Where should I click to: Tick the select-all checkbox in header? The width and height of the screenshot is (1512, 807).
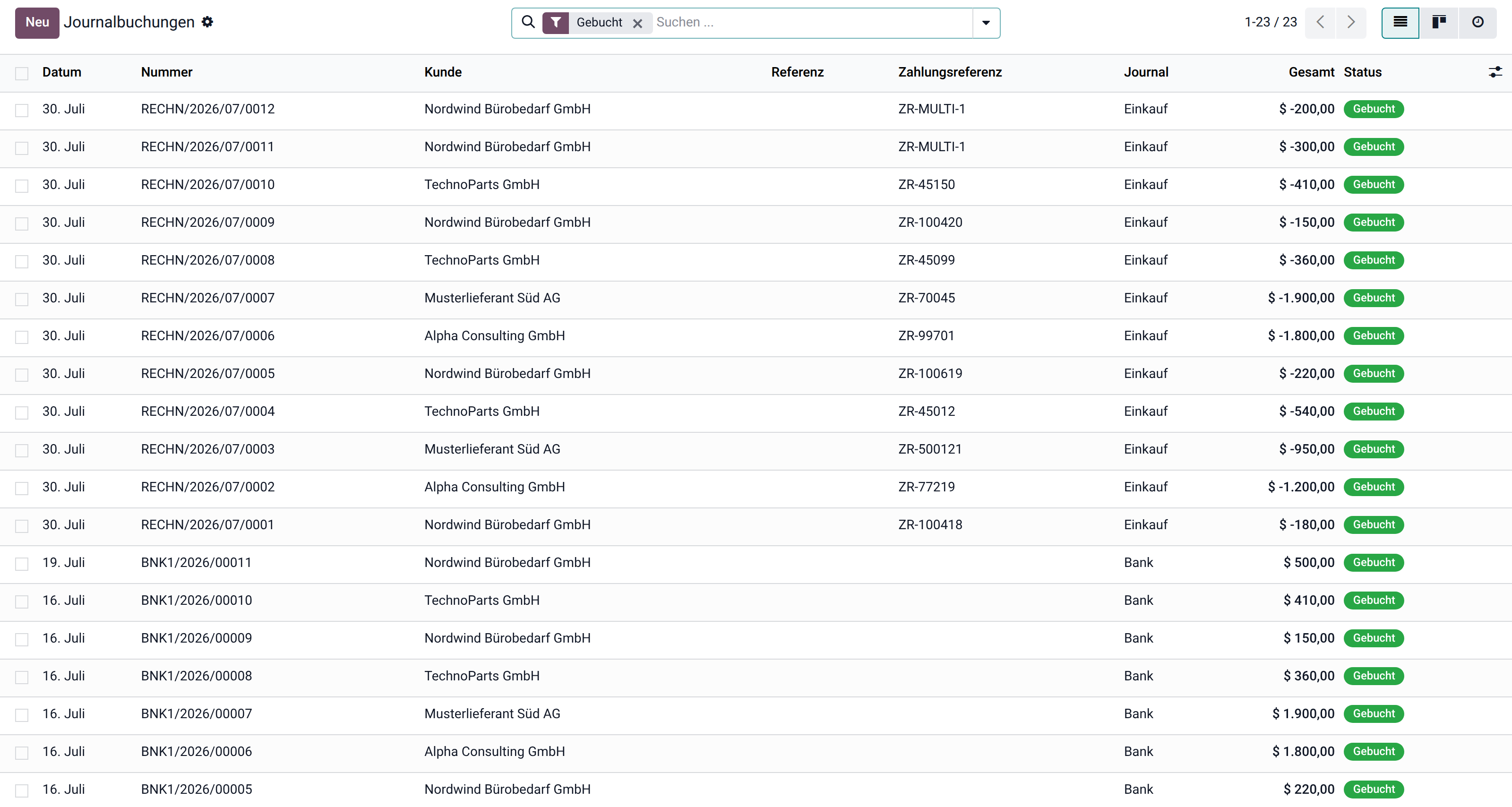coord(22,73)
